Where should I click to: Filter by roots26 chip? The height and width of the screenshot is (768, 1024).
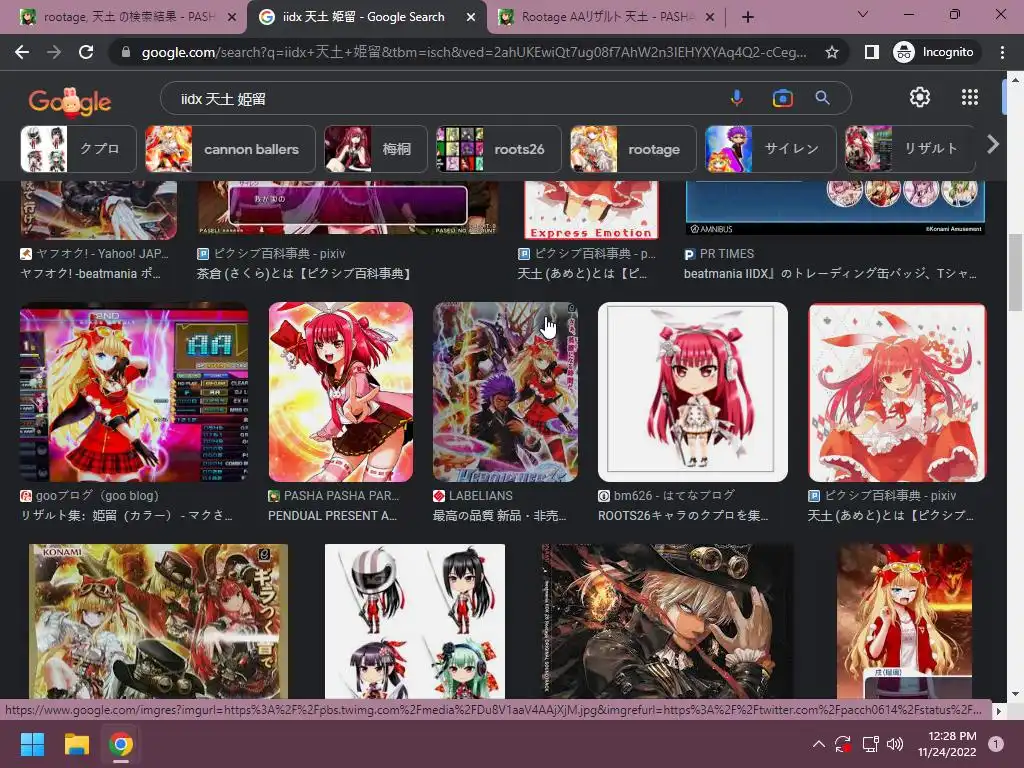[x=498, y=149]
